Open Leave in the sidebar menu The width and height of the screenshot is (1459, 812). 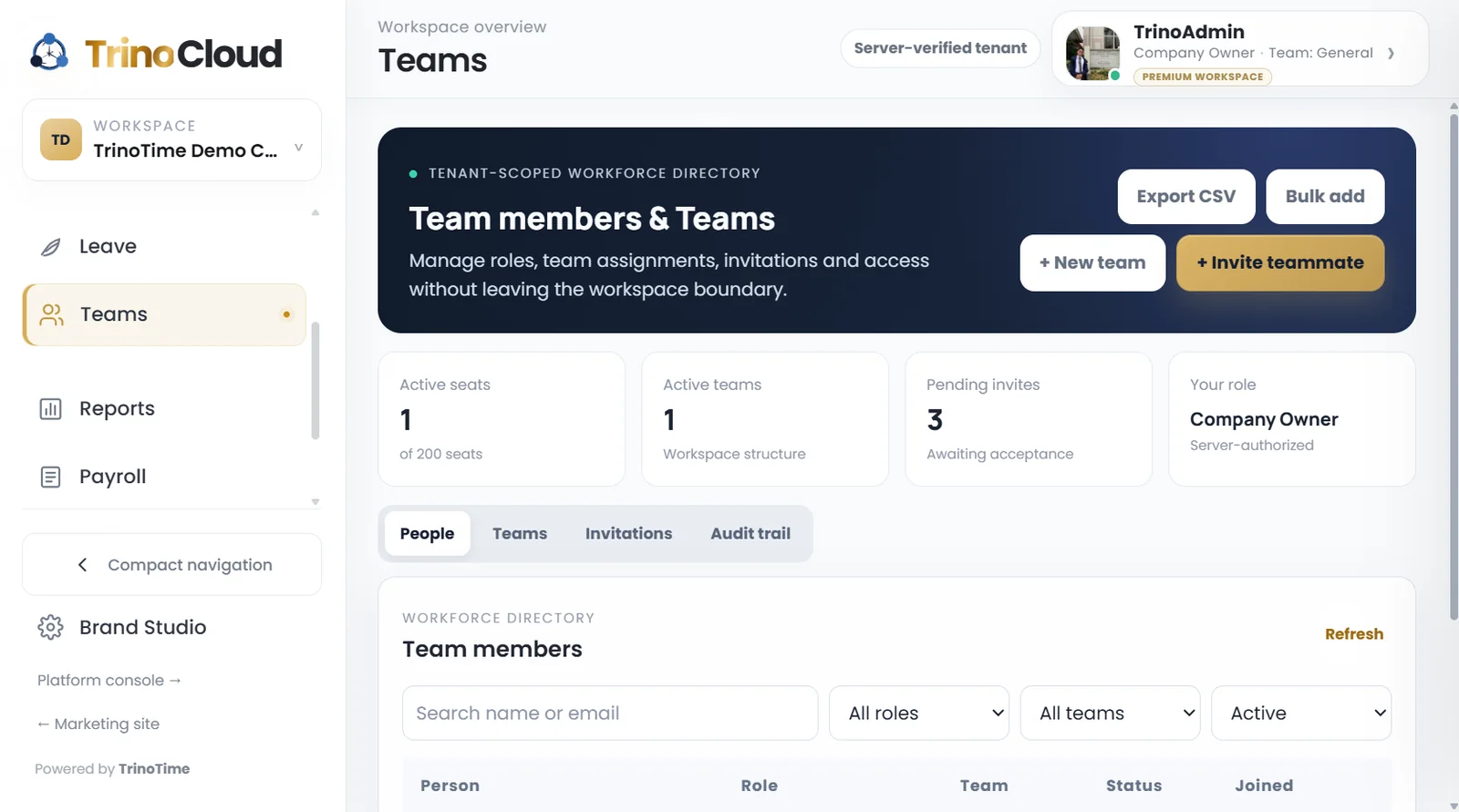(x=164, y=247)
